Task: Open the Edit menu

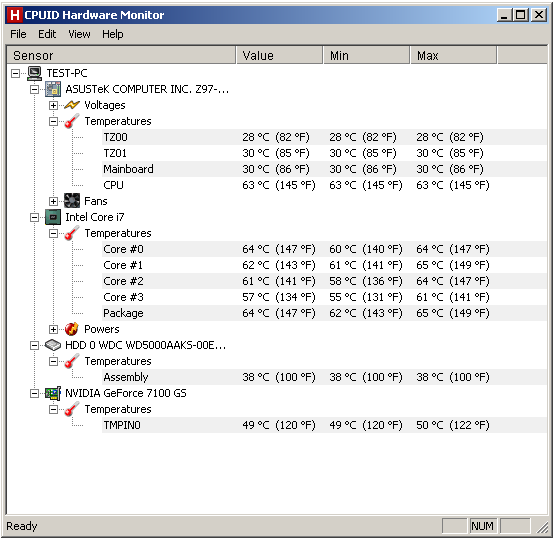Action: point(47,34)
